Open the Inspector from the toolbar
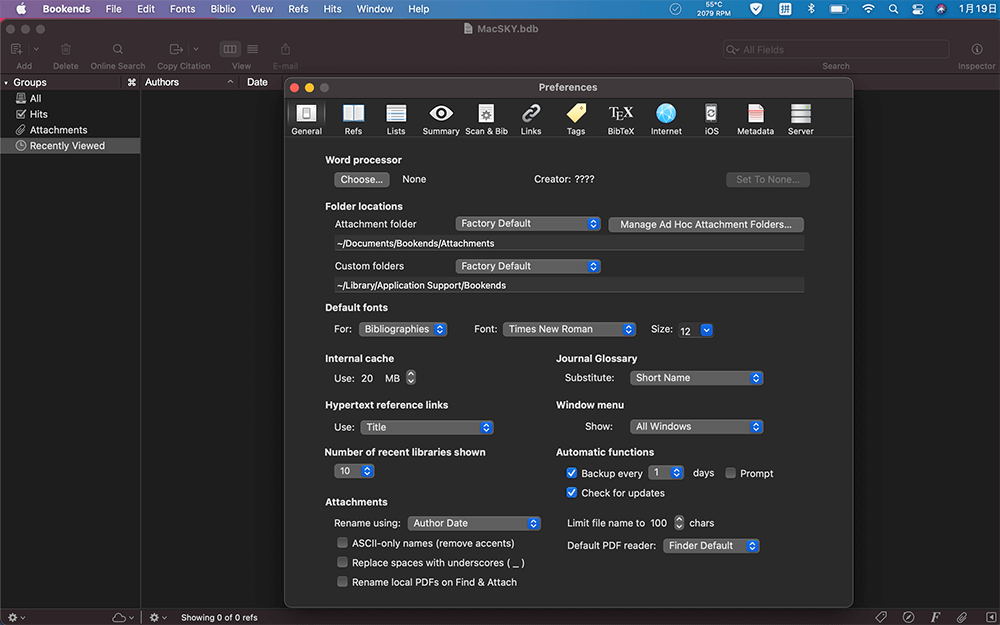 pyautogui.click(x=976, y=49)
